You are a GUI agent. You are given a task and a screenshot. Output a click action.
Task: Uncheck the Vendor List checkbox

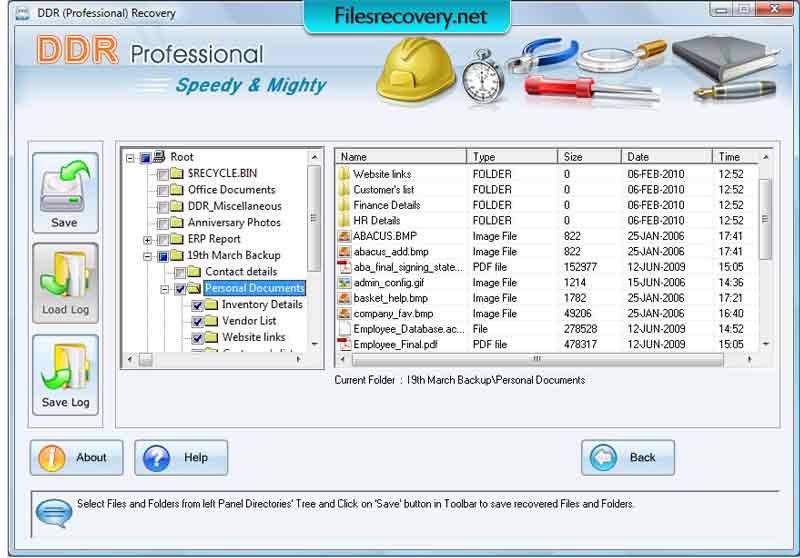[197, 322]
